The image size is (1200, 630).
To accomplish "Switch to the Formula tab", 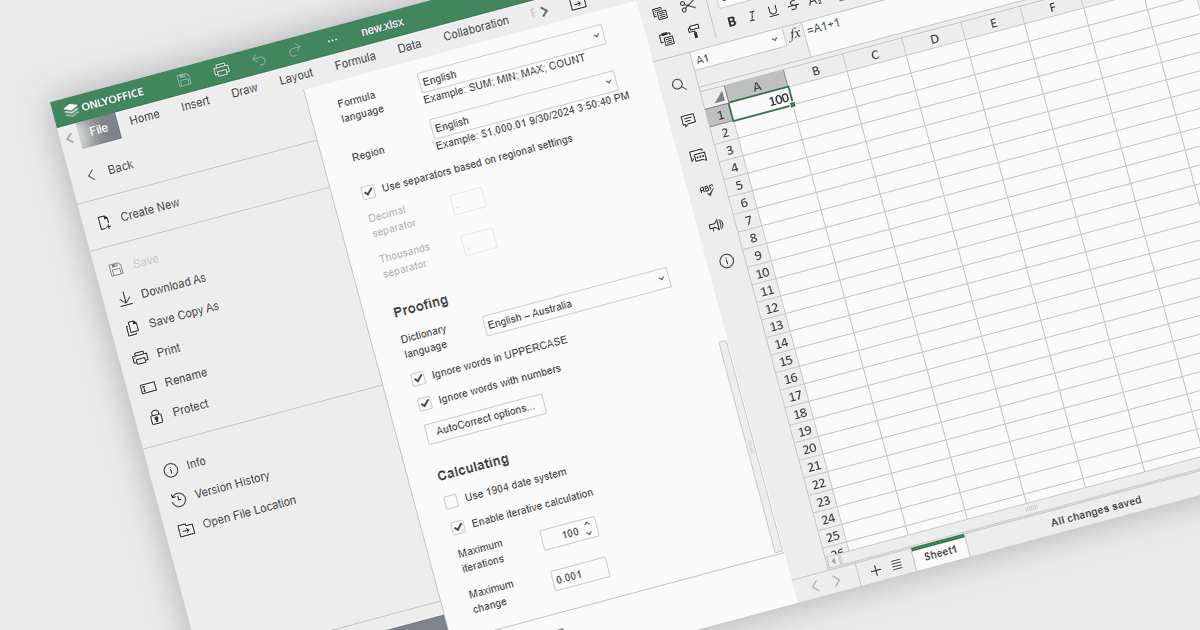I will (x=355, y=61).
